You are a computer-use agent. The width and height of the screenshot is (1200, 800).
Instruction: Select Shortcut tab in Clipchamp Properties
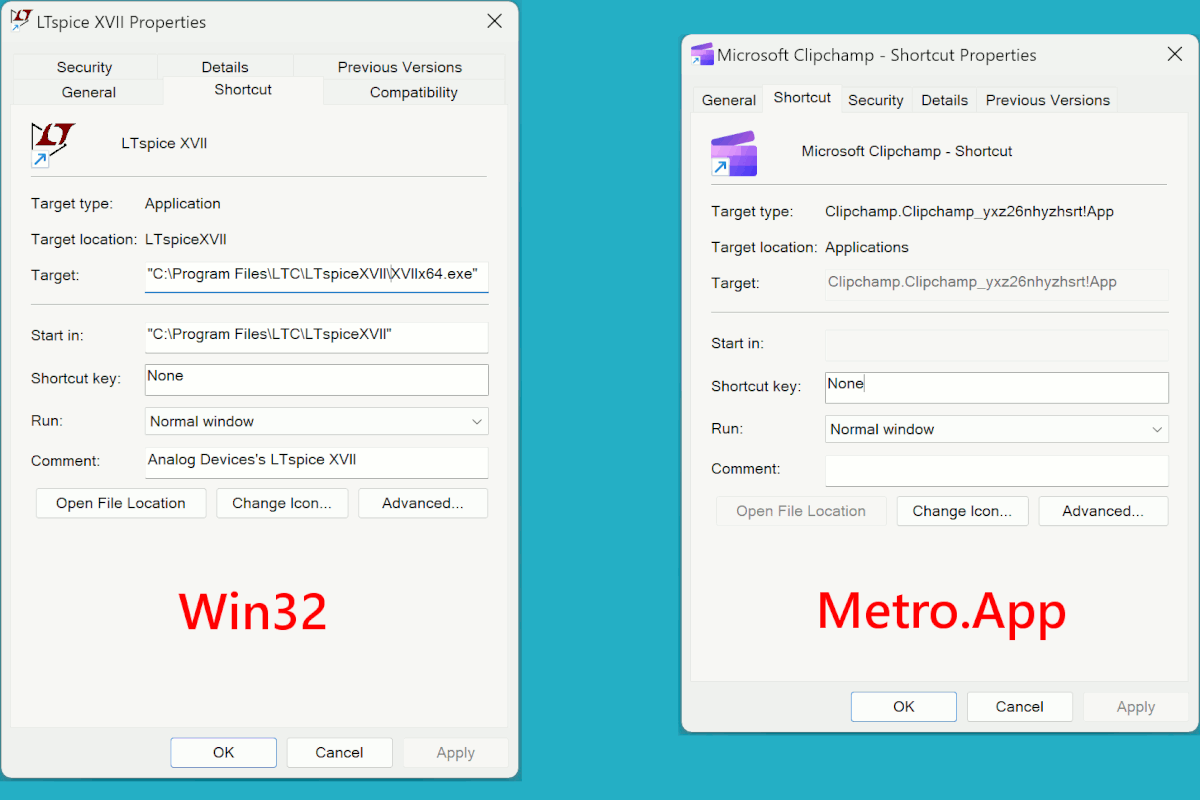coord(802,98)
